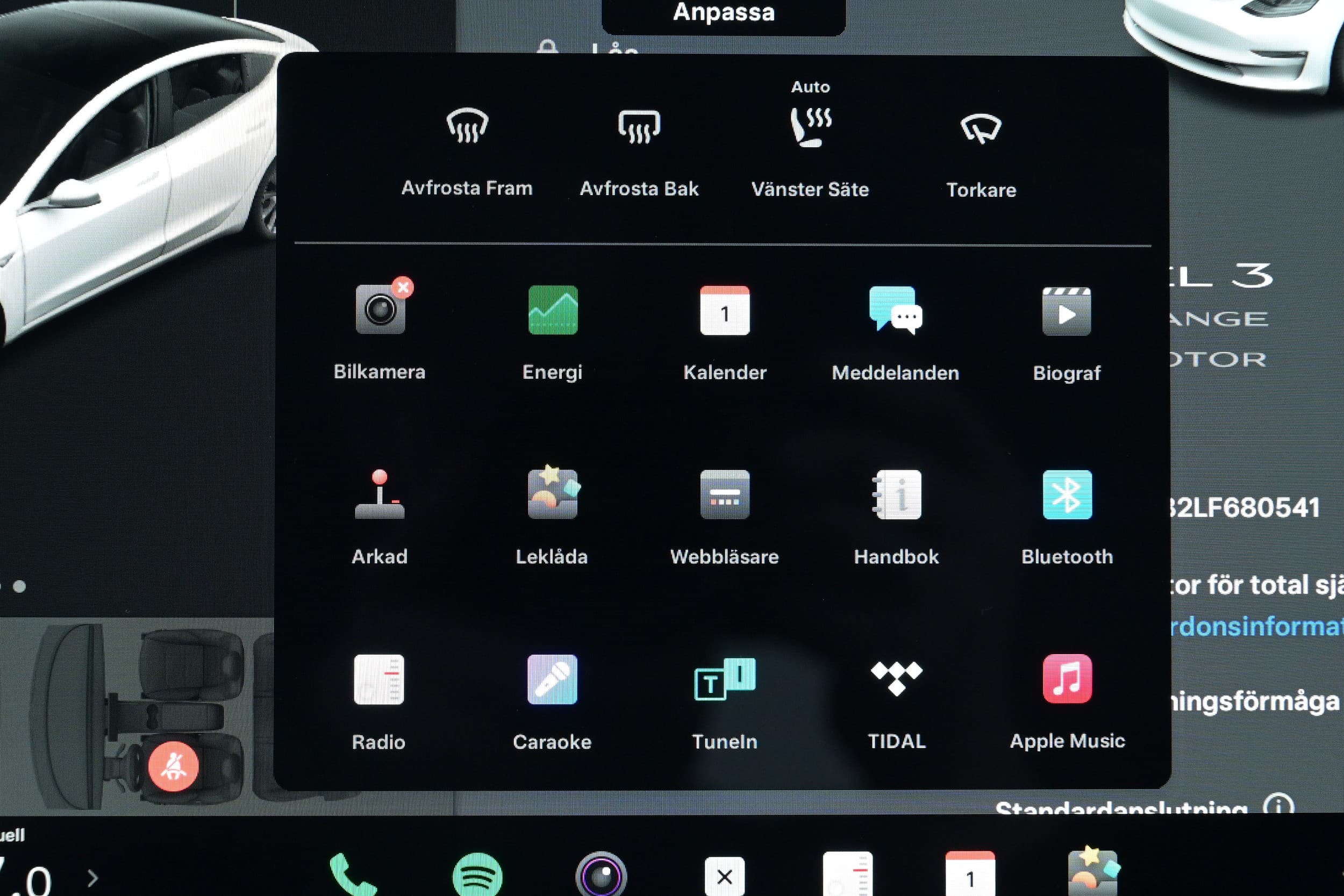Tap the phone icon in dock
This screenshot has width=1344, height=896.
pyautogui.click(x=352, y=876)
